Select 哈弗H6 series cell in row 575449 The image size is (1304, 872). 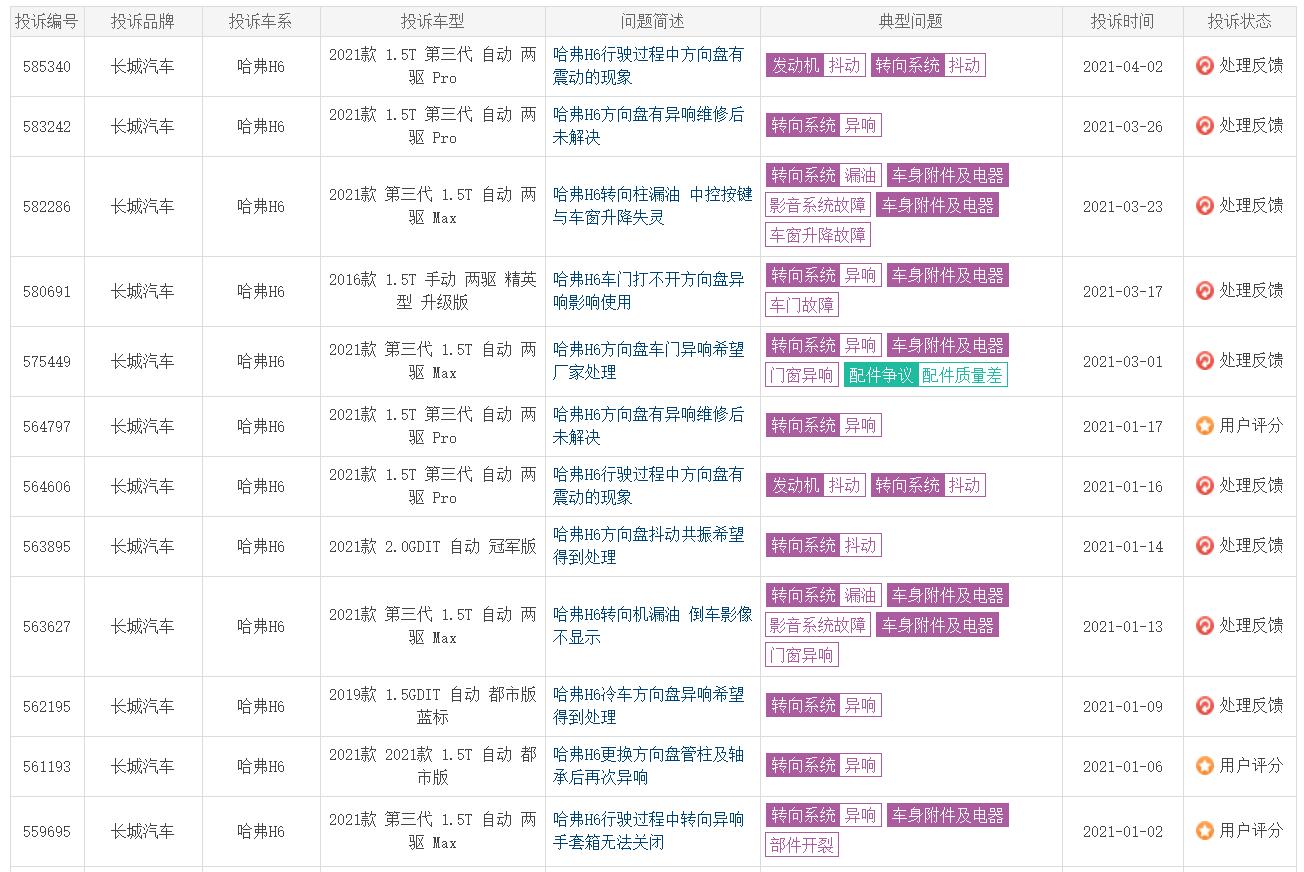(x=261, y=362)
